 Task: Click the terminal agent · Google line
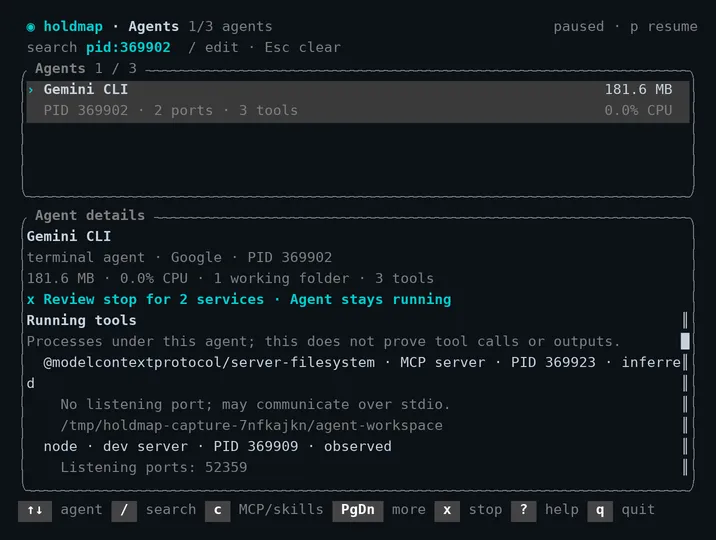pyautogui.click(x=179, y=257)
